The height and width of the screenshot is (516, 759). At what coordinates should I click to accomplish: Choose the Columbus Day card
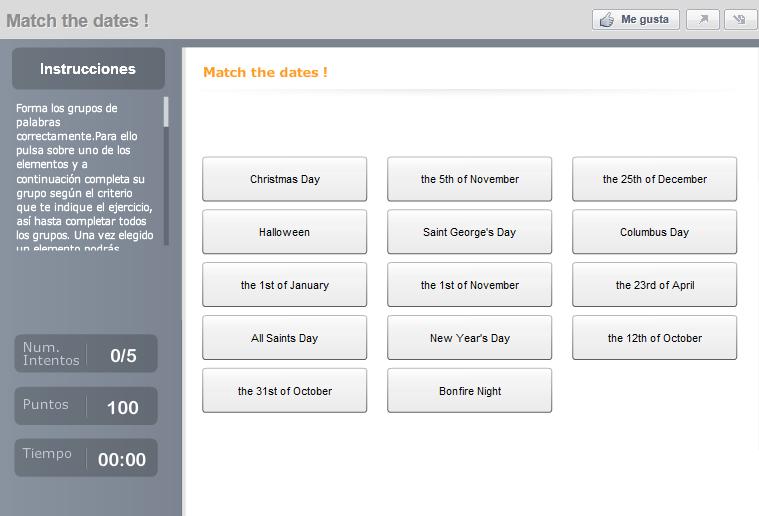click(654, 232)
